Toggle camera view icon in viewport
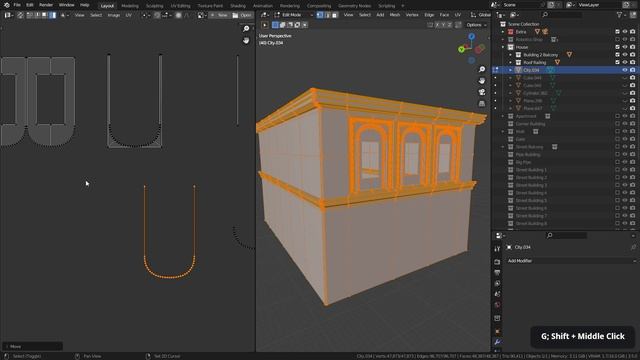Screen dimensions: 640x360 click(482, 92)
